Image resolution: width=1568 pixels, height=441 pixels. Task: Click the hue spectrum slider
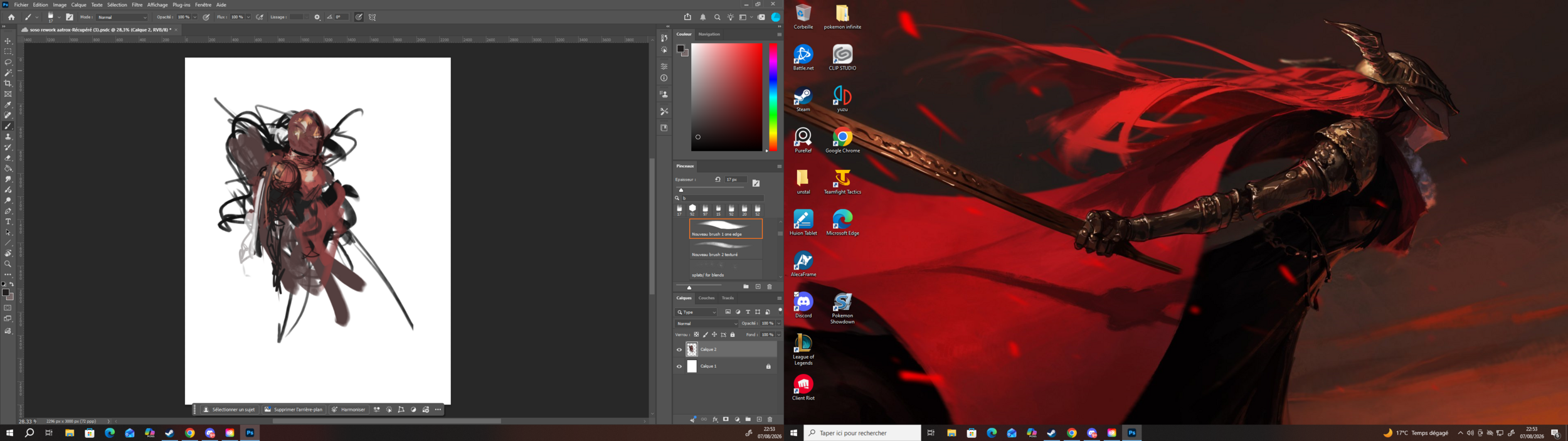tap(773, 97)
